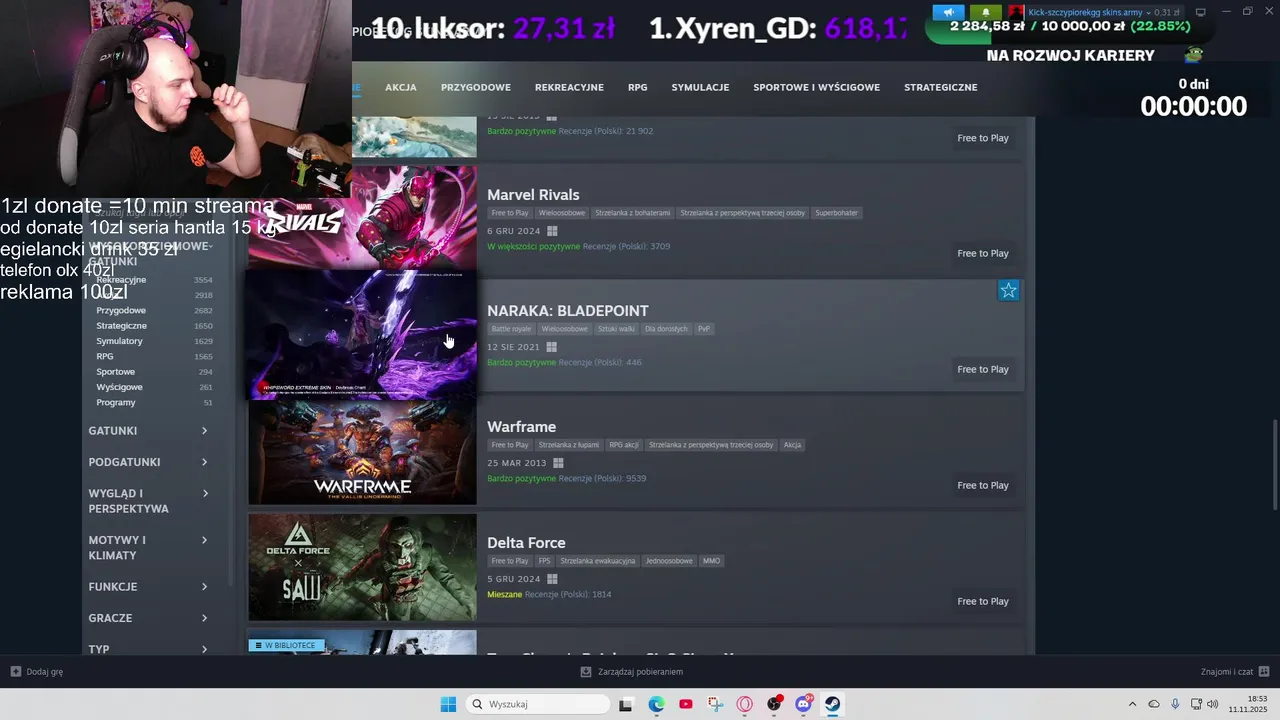Open Delta Force game title
1280x720 pixels.
(526, 542)
